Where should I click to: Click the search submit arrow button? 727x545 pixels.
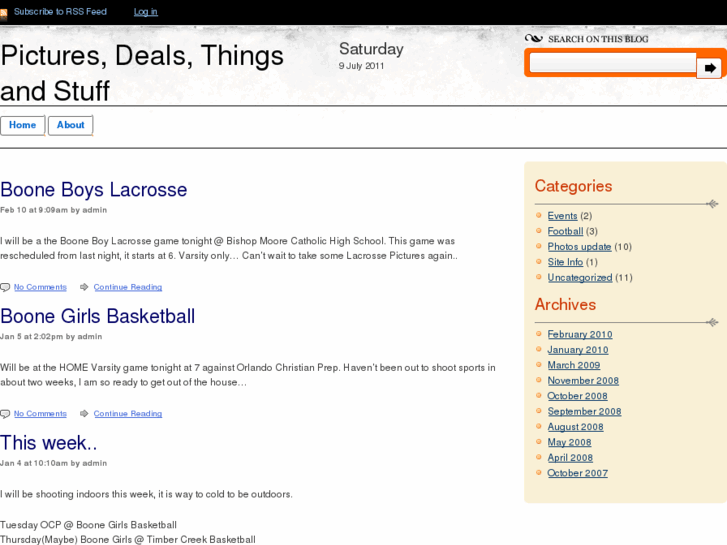click(709, 68)
